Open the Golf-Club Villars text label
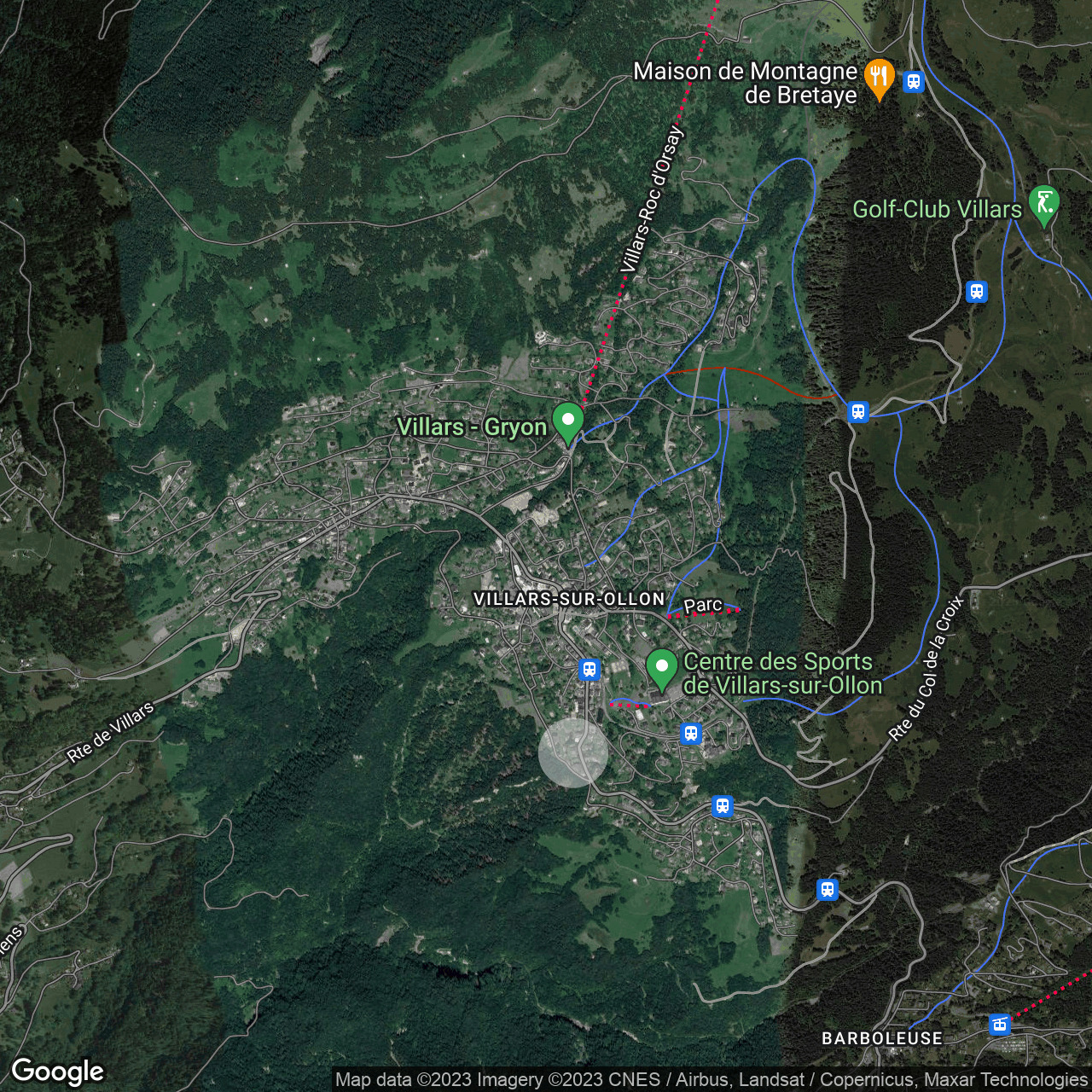Image resolution: width=1092 pixels, height=1092 pixels. point(937,209)
